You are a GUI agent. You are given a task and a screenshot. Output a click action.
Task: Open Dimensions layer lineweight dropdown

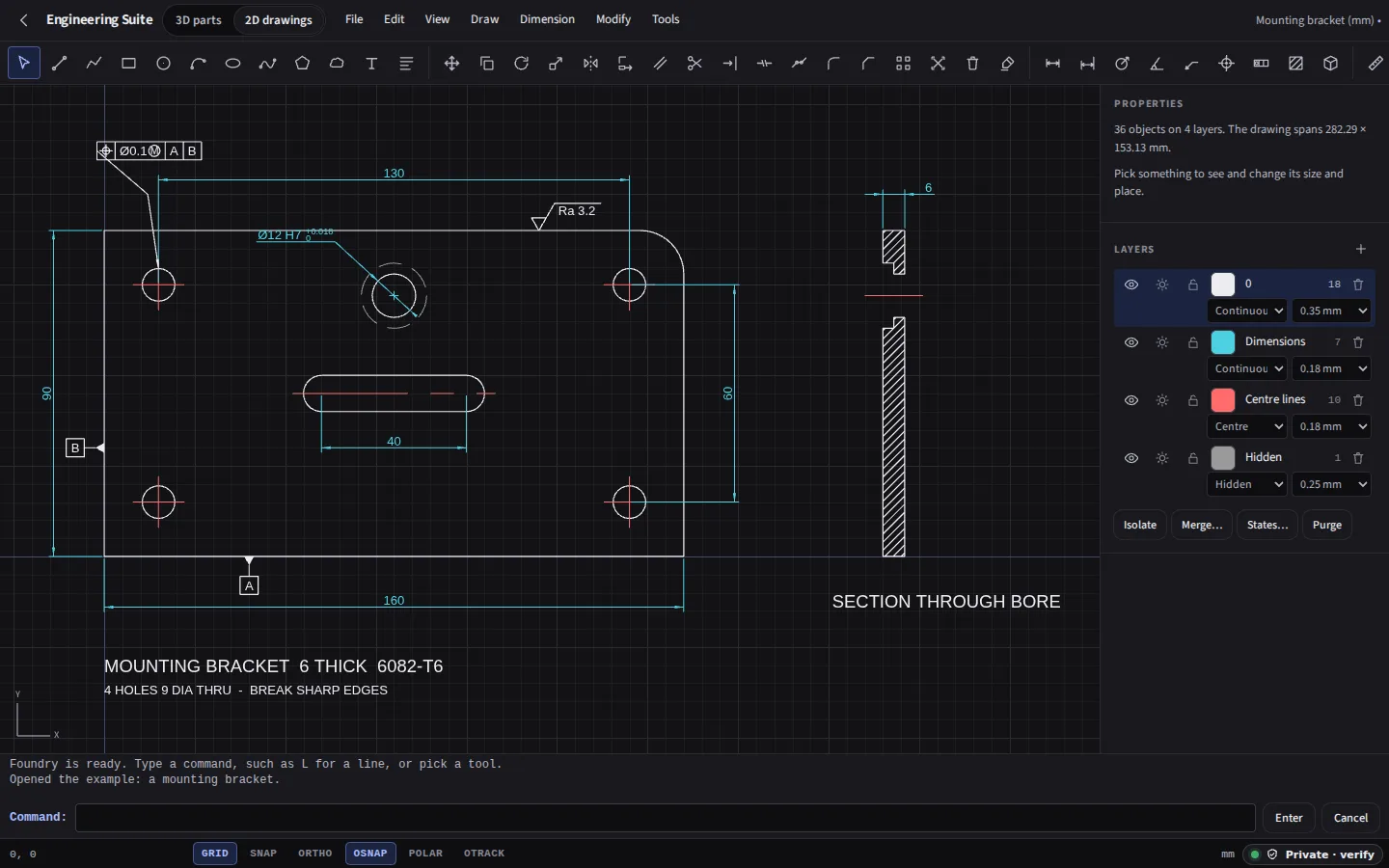tap(1332, 368)
